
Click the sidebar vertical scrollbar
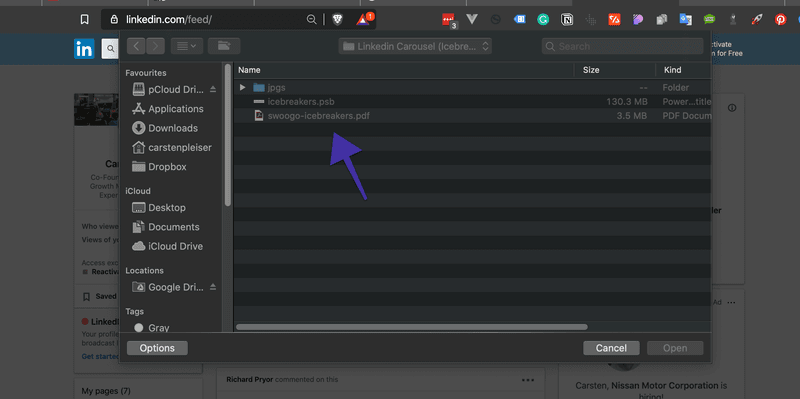click(x=228, y=135)
